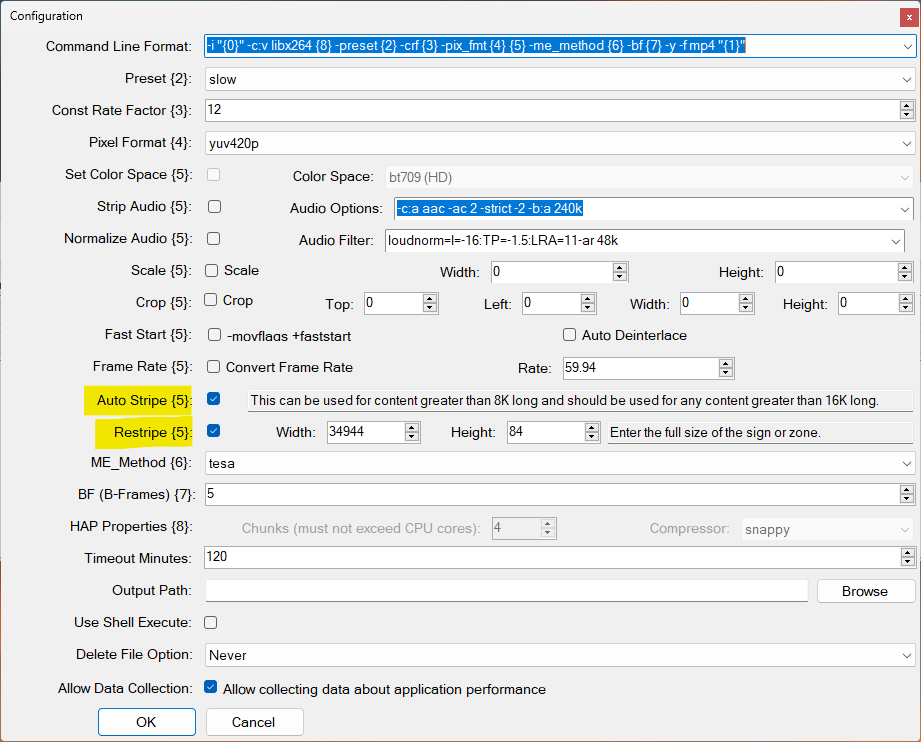The width and height of the screenshot is (921, 742).
Task: Increase Restripe Width spinner value
Action: (x=412, y=427)
